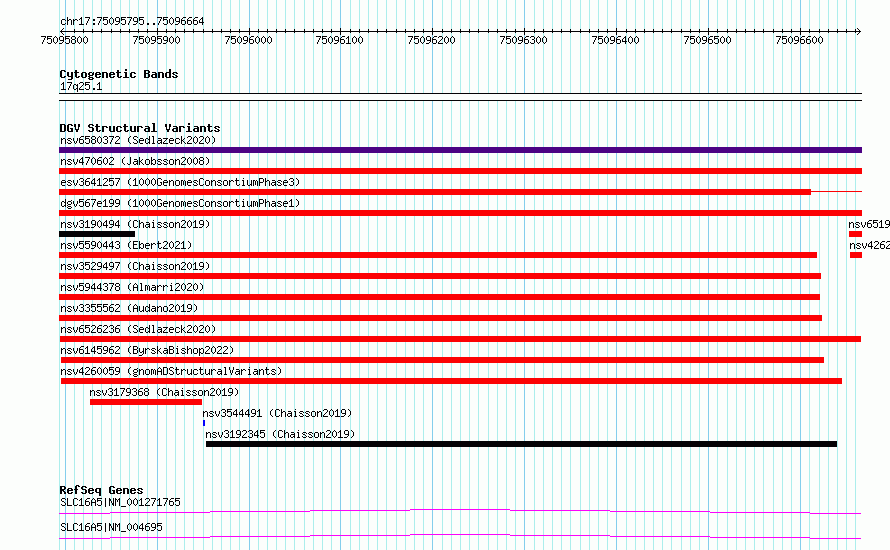Open nsv3544491 (Chaisson2019) label
Screen dimensions: 890x550
pos(277,413)
